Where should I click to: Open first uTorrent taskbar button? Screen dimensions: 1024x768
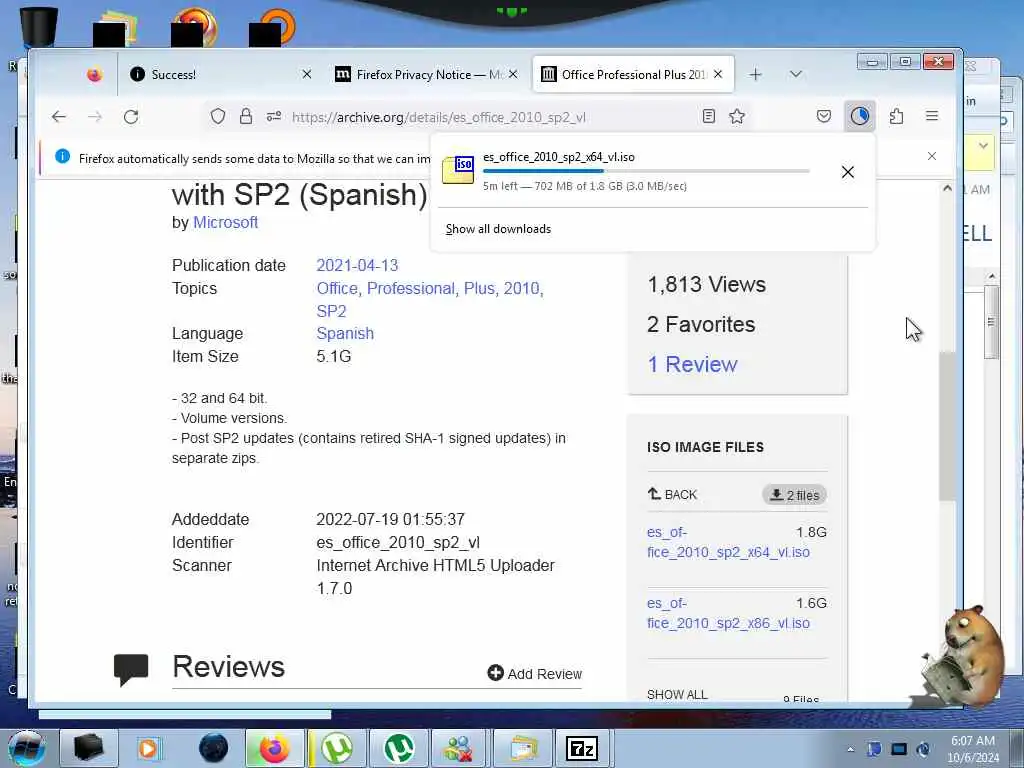click(336, 748)
